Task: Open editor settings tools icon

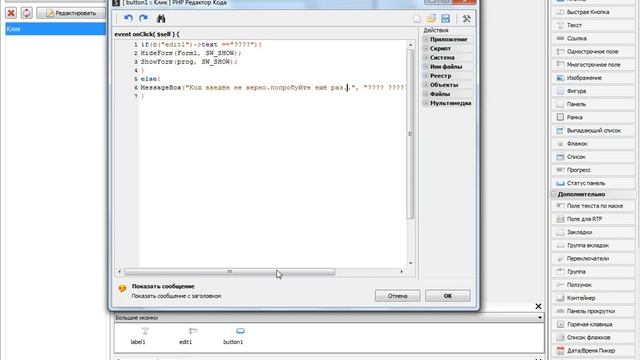Action: click(466, 19)
